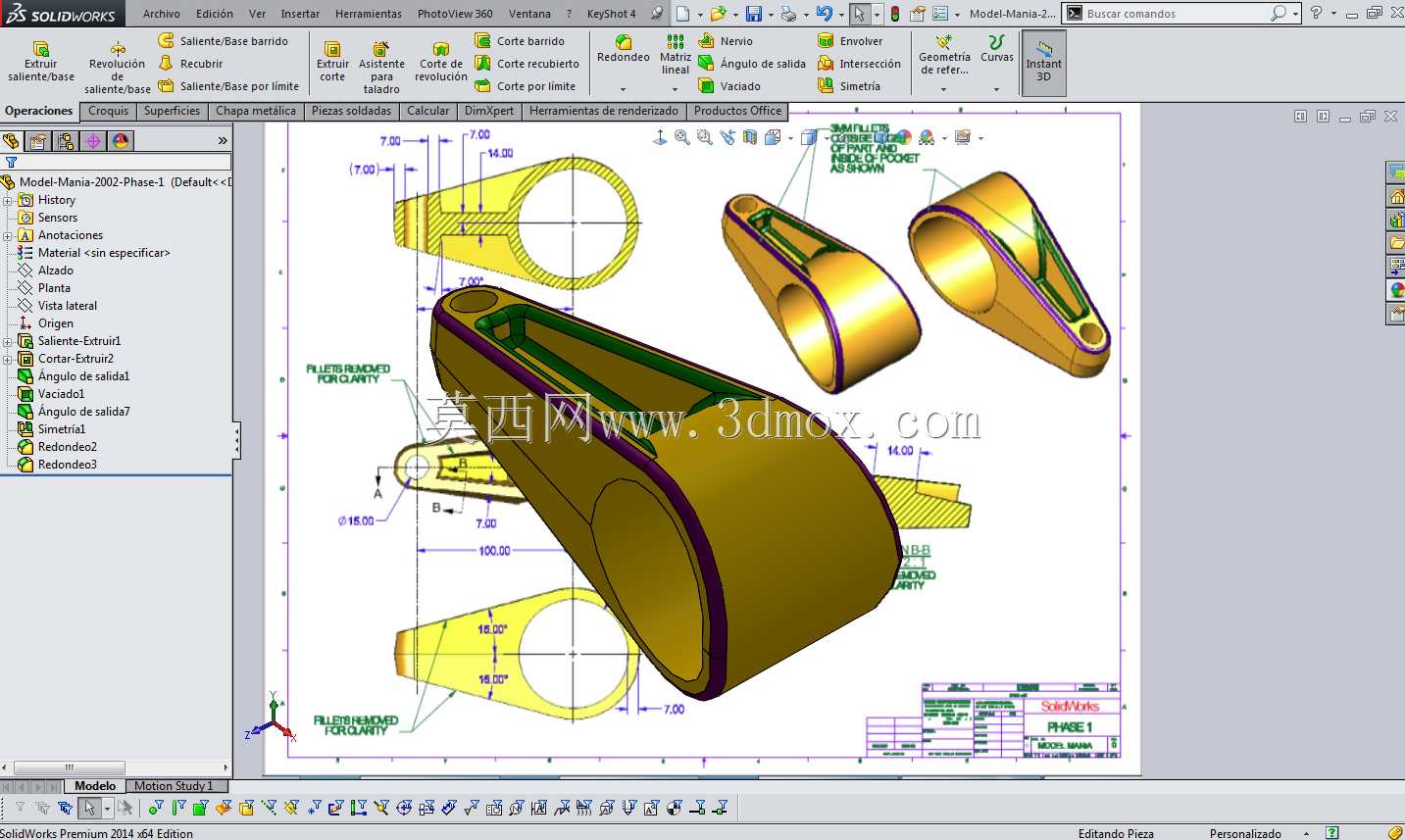Open Asistente para taladro
This screenshot has width=1405, height=840.
(381, 69)
